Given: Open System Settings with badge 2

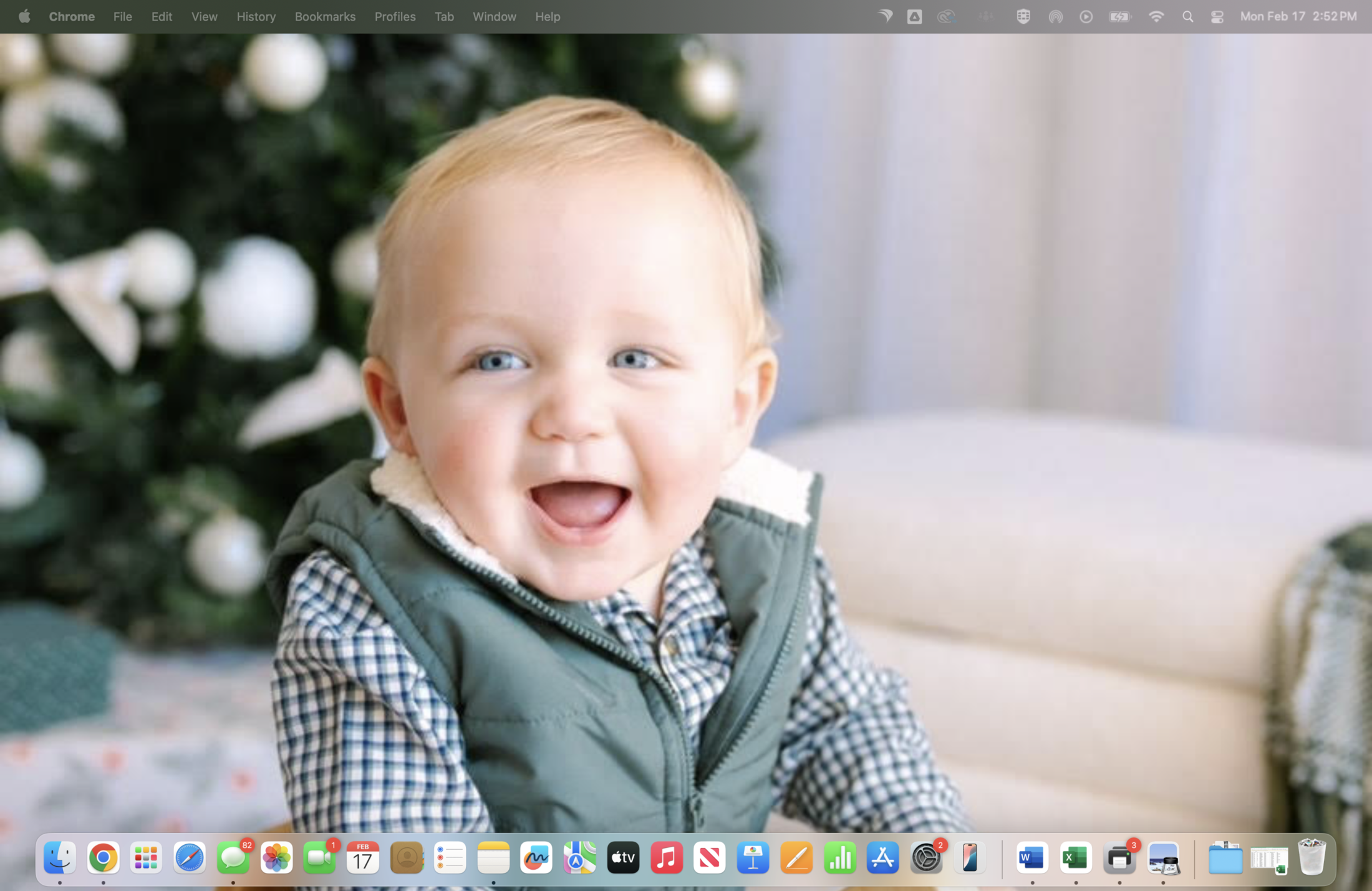Looking at the screenshot, I should (927, 858).
